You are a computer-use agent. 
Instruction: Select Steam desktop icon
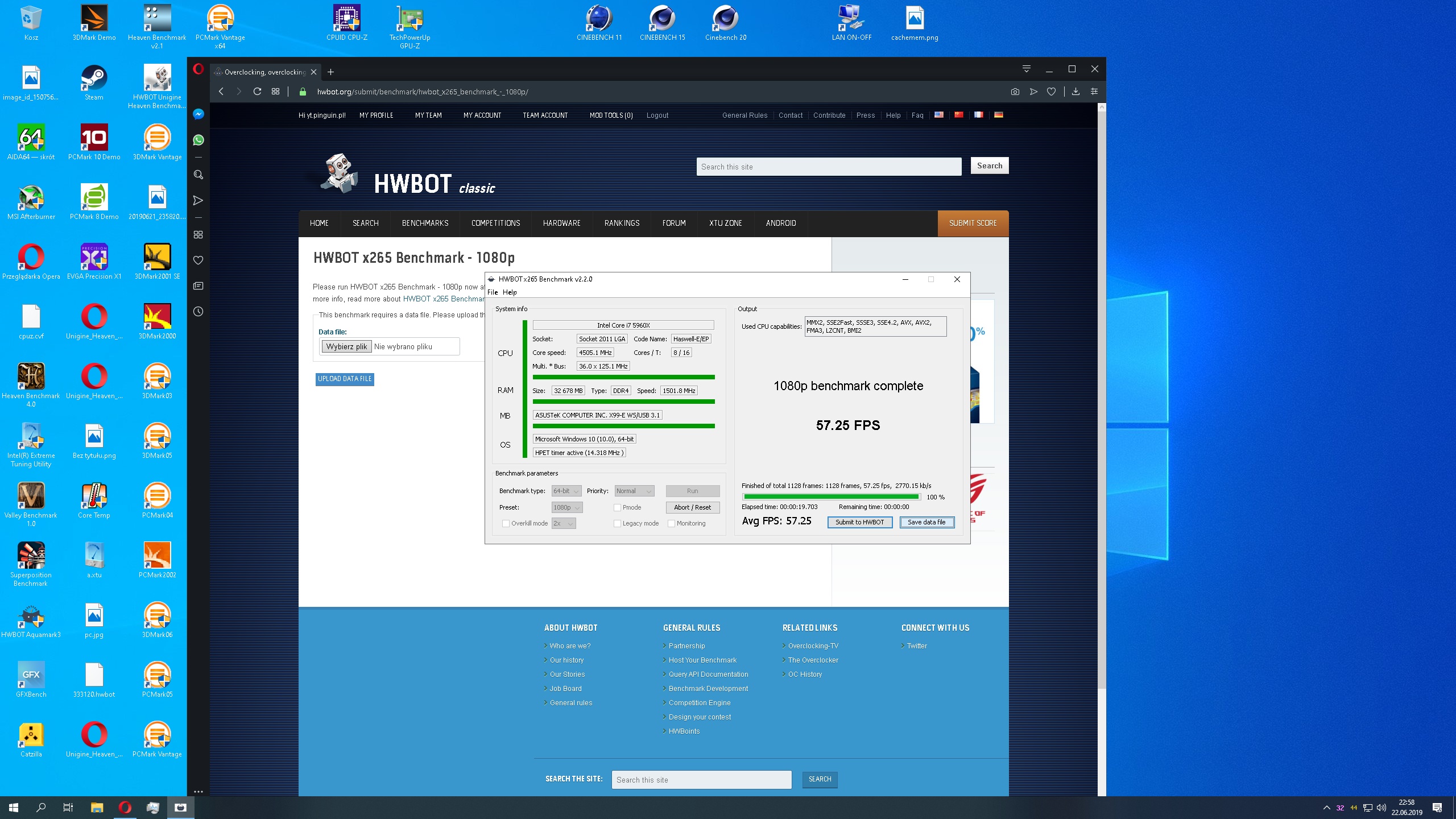pyautogui.click(x=94, y=83)
